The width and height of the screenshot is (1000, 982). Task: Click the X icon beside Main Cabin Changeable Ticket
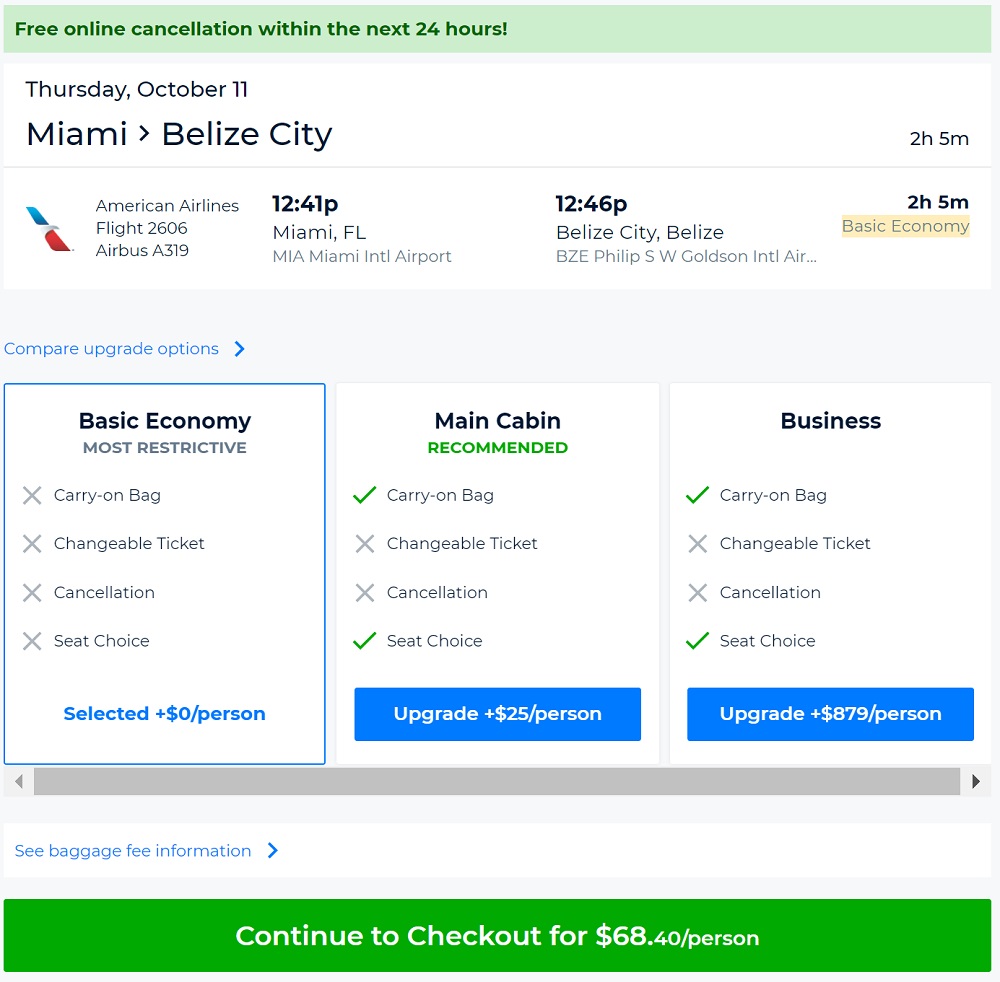(365, 544)
